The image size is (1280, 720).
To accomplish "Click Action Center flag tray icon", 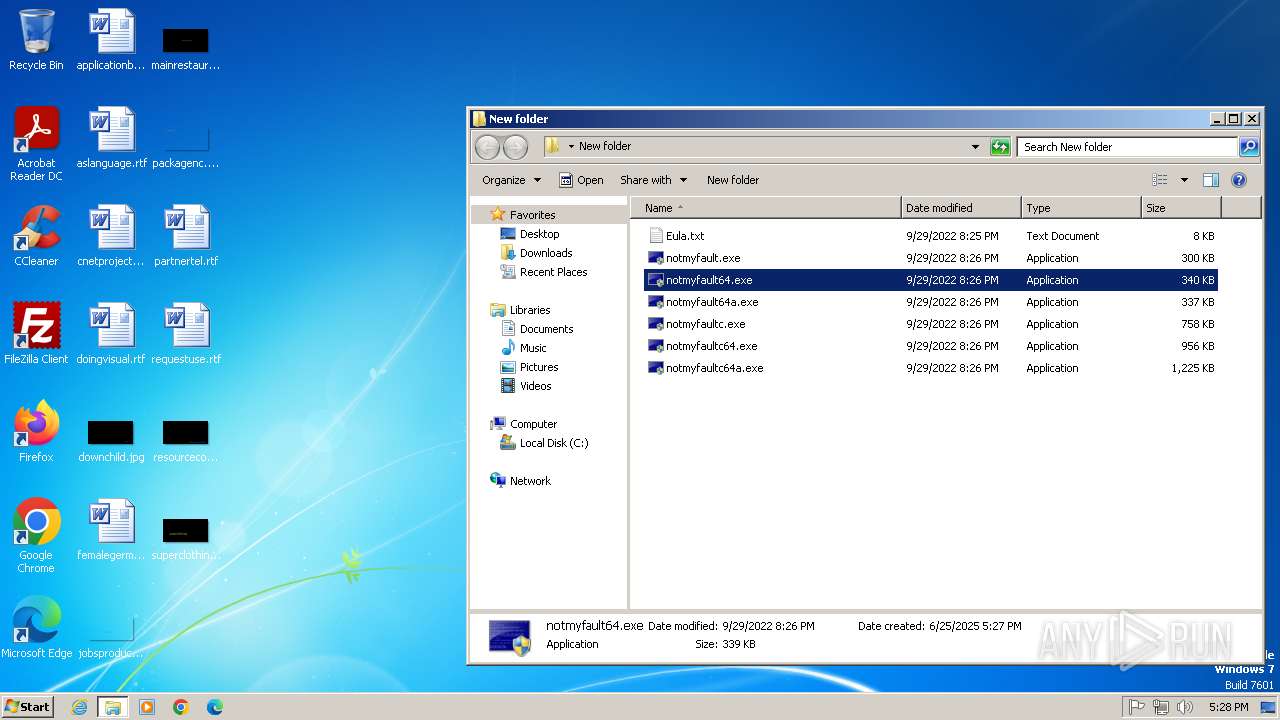I will point(1136,707).
